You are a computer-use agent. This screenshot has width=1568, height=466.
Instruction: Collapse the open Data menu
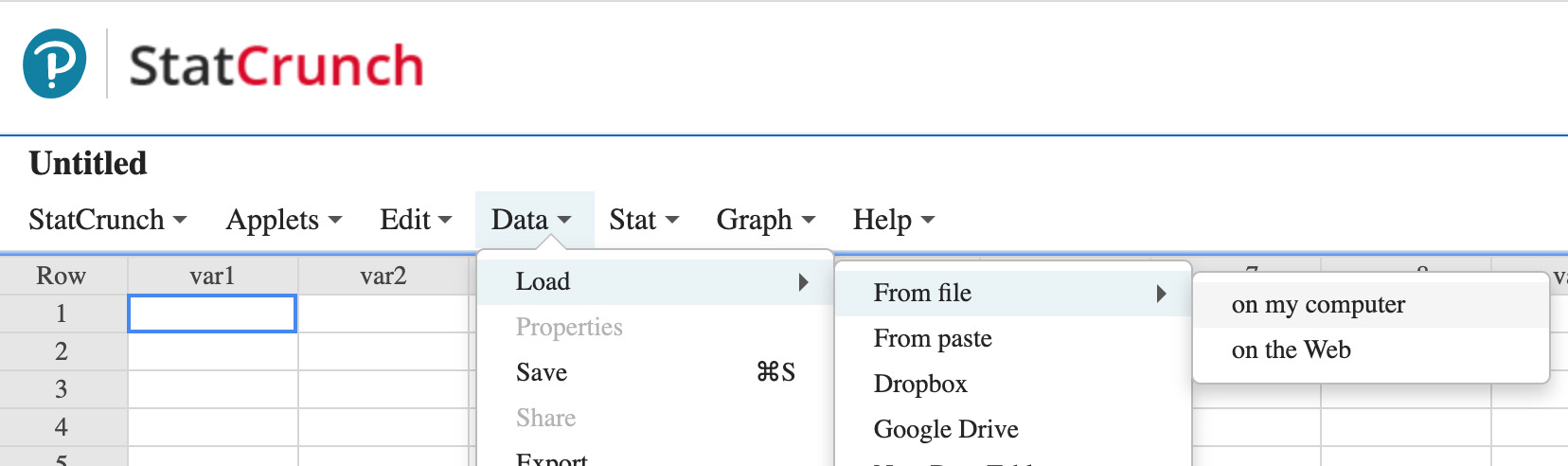point(534,220)
